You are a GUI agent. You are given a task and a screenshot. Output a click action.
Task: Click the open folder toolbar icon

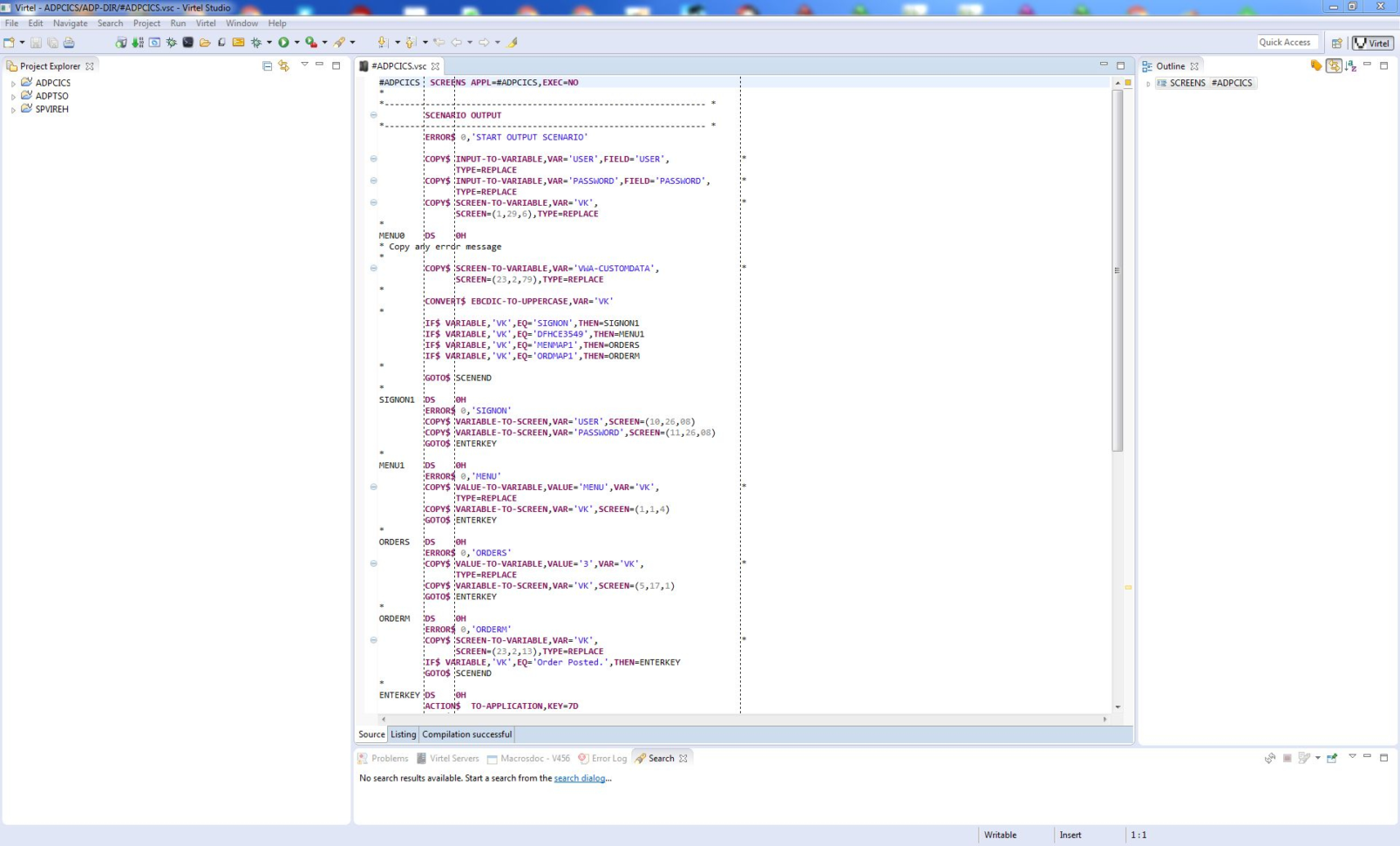click(x=205, y=43)
